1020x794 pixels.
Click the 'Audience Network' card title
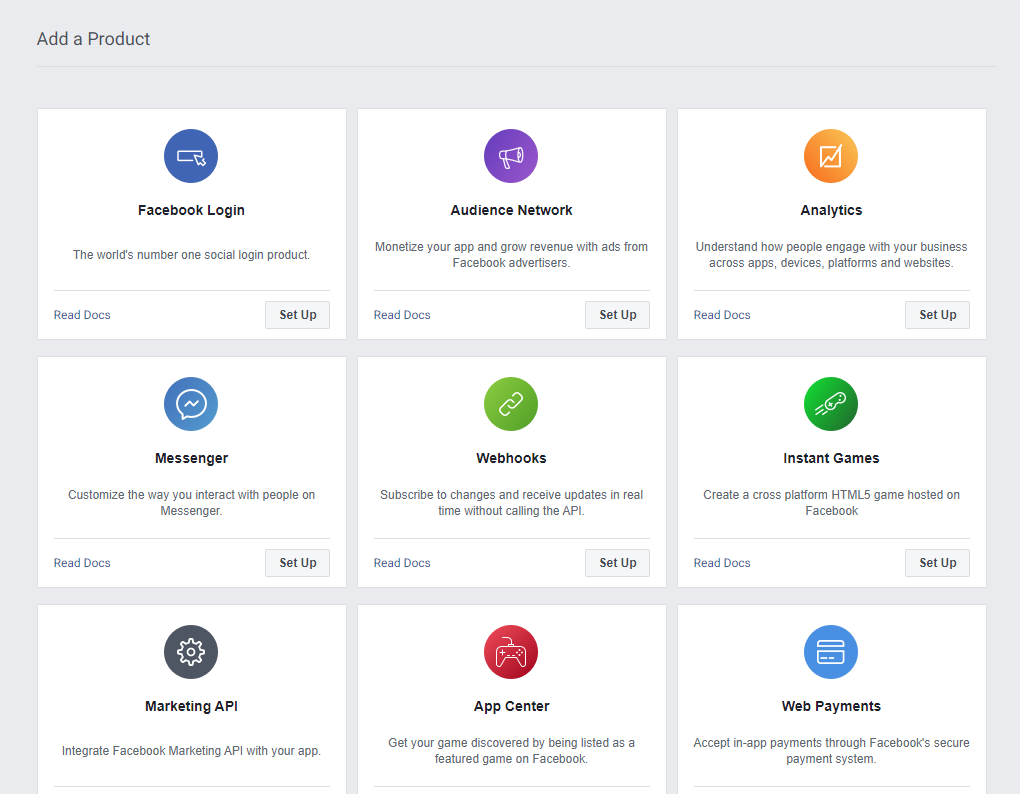511,210
